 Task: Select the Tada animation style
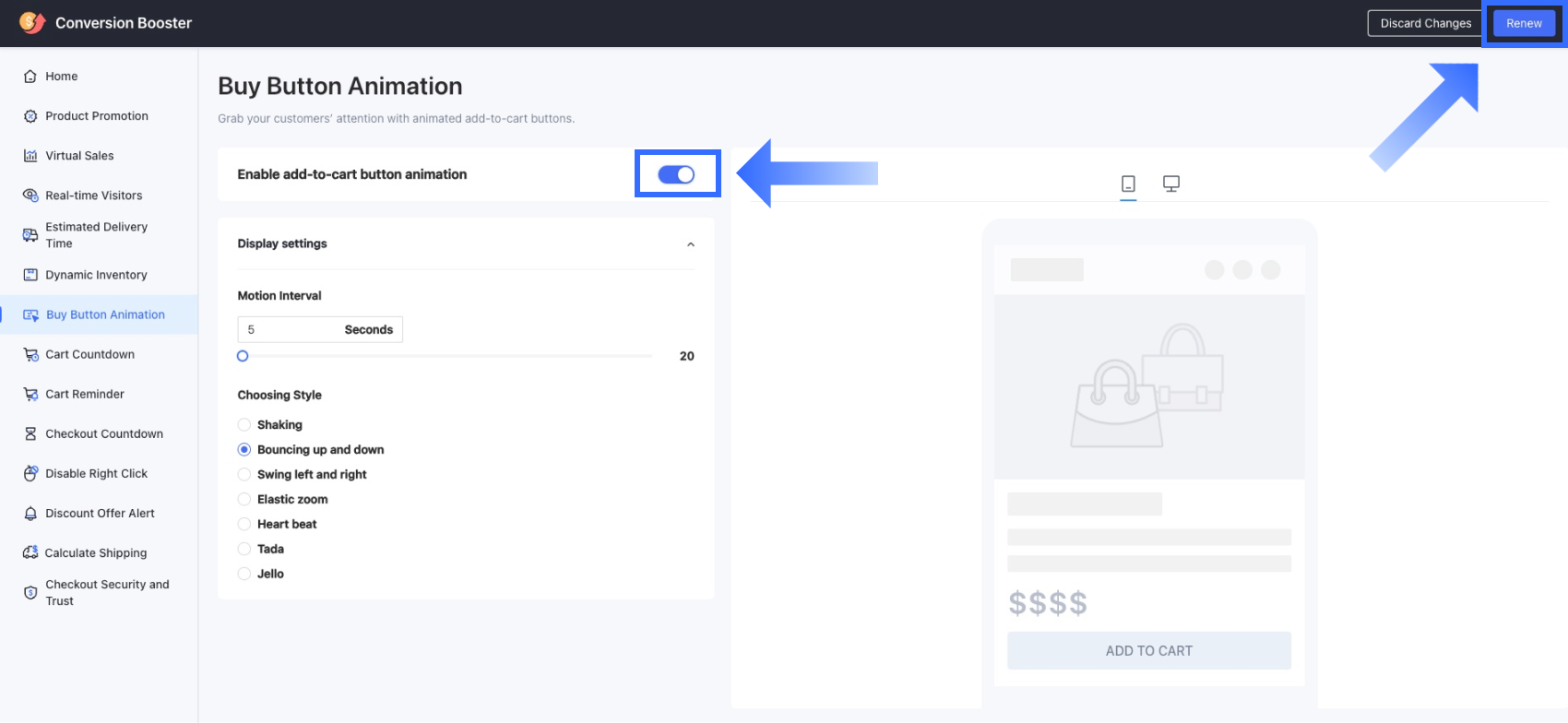coord(244,549)
